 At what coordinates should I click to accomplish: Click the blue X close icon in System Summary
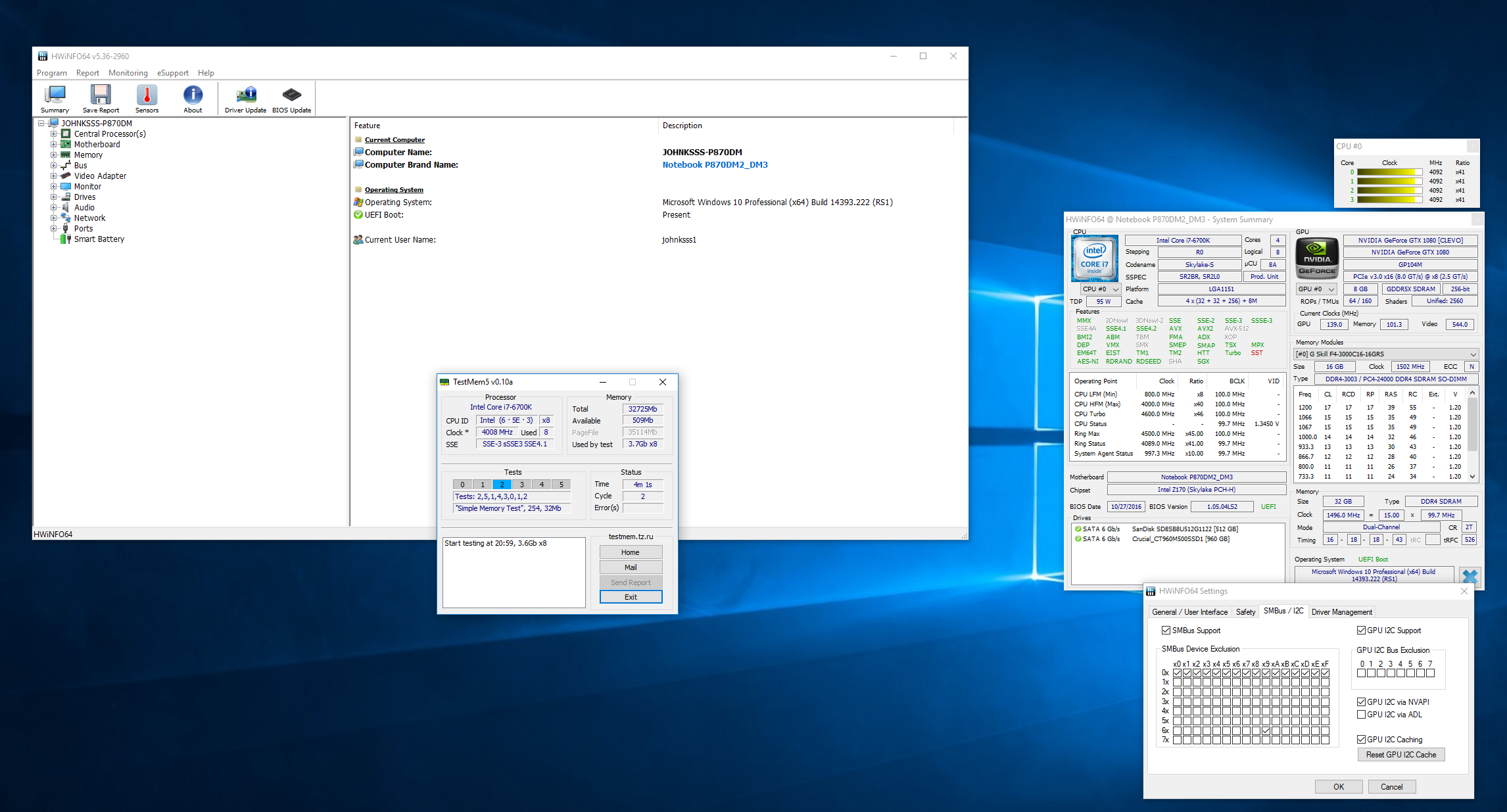pyautogui.click(x=1470, y=577)
